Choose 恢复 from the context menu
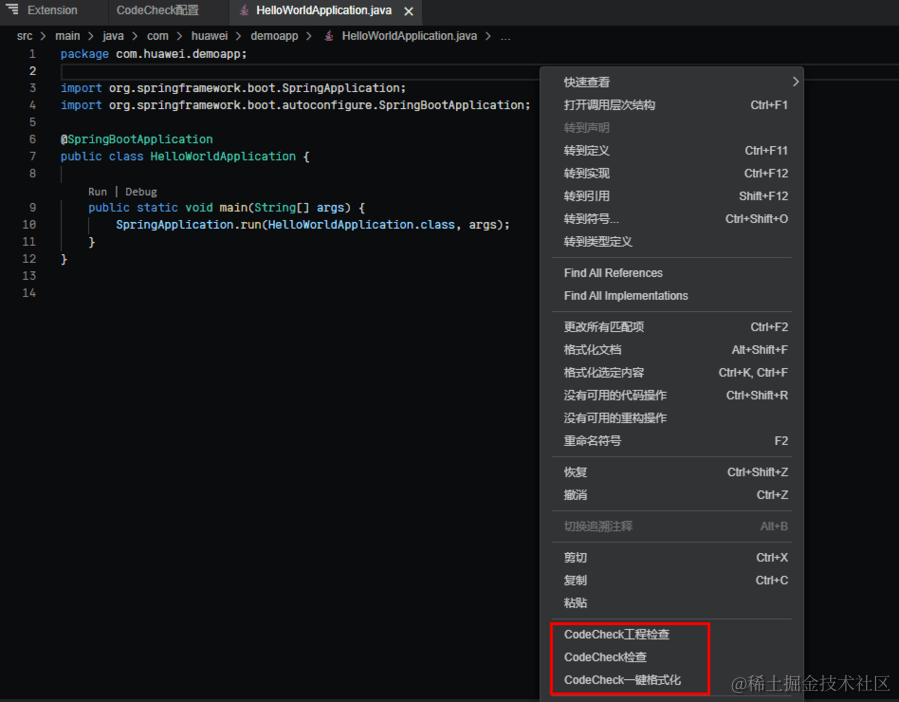This screenshot has height=702, width=899. click(671, 472)
